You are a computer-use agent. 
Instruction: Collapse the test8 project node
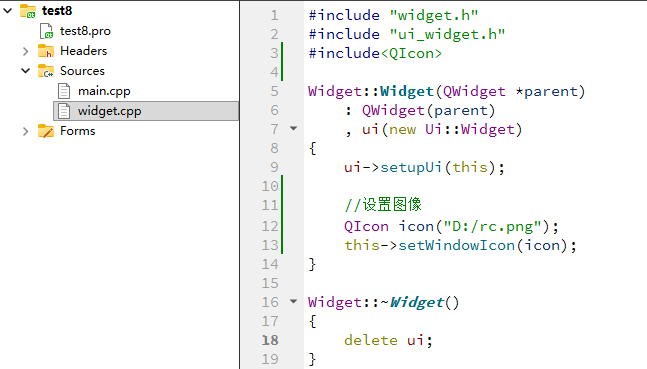click(x=8, y=11)
